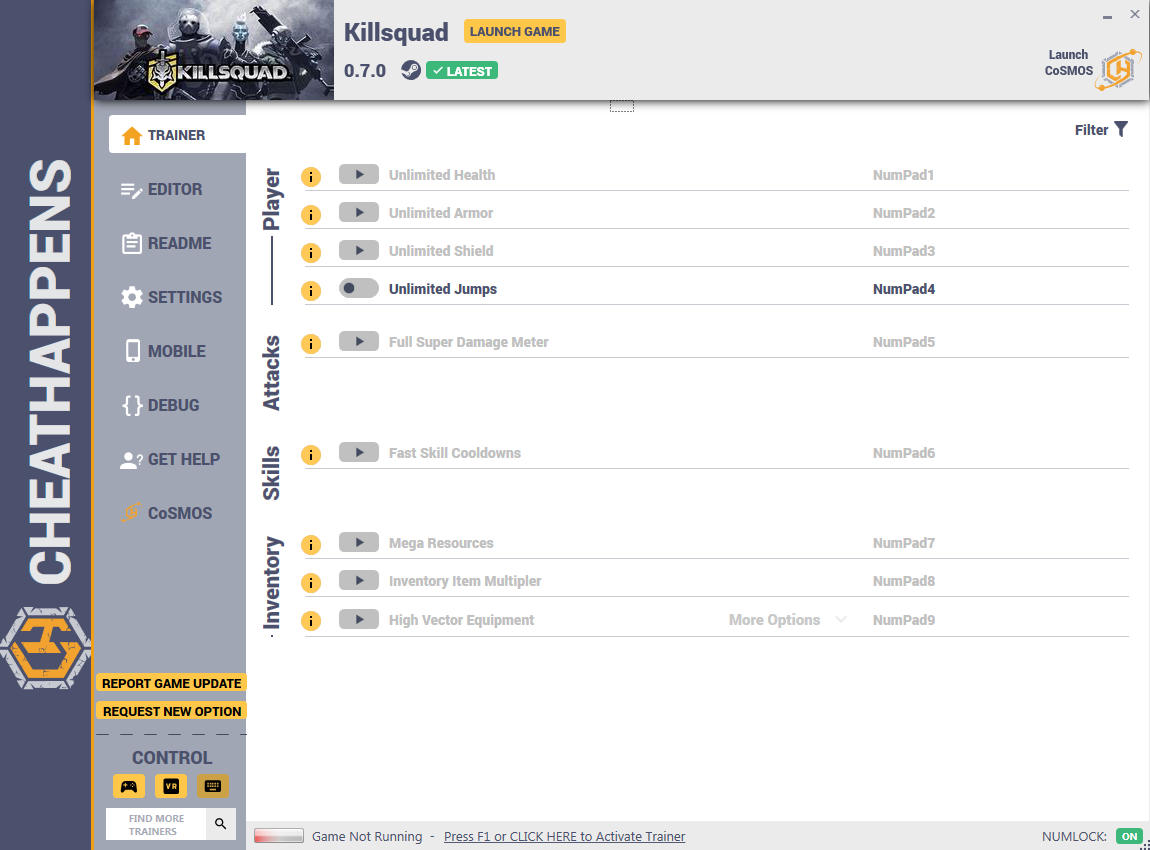
Task: Click the CoSMOS hexagon logo icon
Action: pyautogui.click(x=1118, y=70)
